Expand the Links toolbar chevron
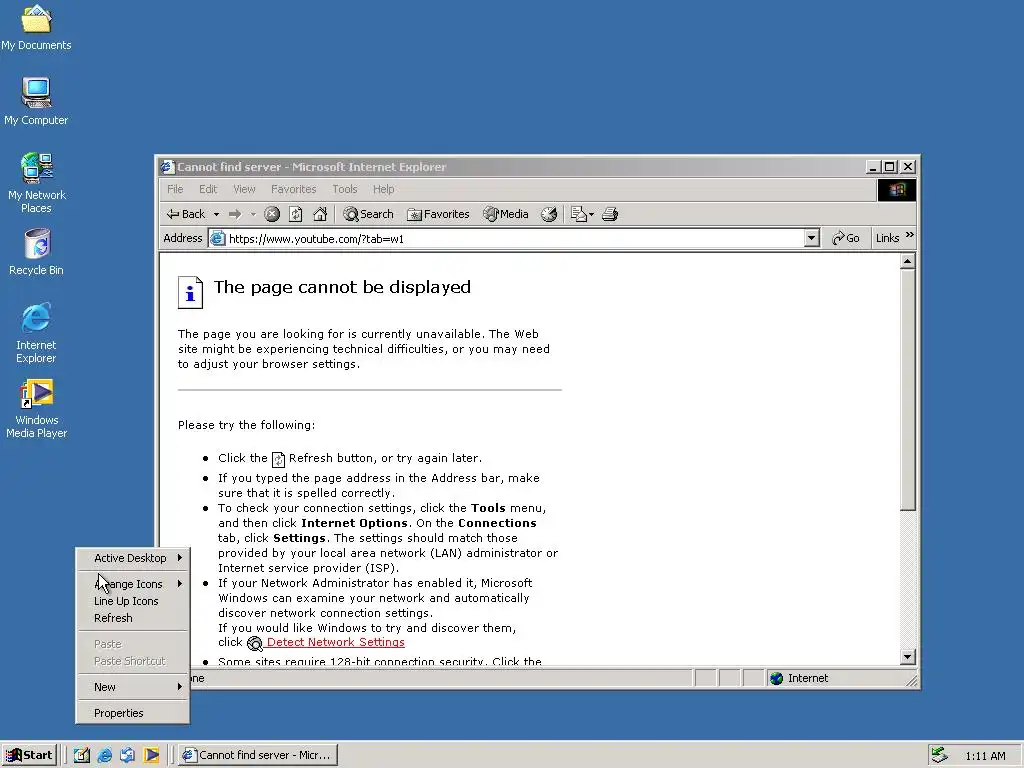The image size is (1024, 768). click(x=910, y=235)
